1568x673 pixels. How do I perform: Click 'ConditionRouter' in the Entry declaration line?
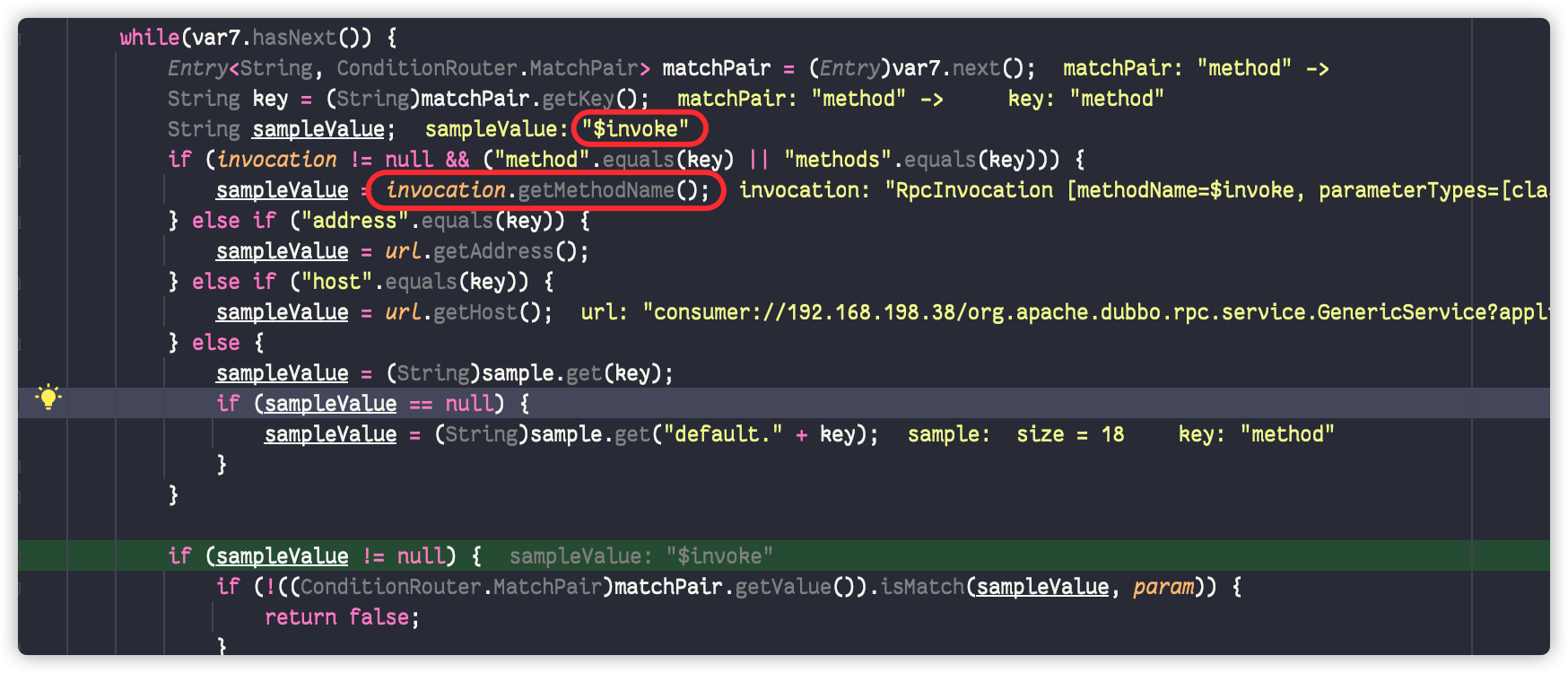tap(427, 68)
